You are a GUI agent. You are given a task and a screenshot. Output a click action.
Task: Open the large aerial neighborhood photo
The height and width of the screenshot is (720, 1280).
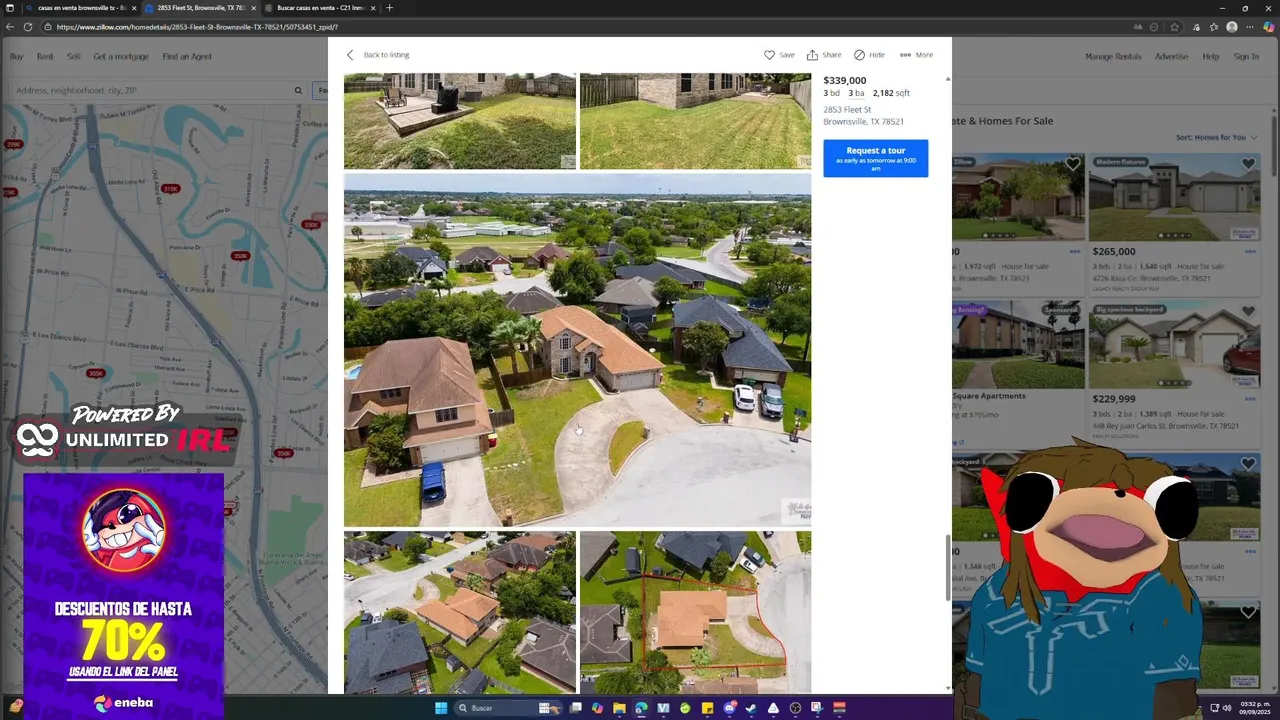point(577,350)
